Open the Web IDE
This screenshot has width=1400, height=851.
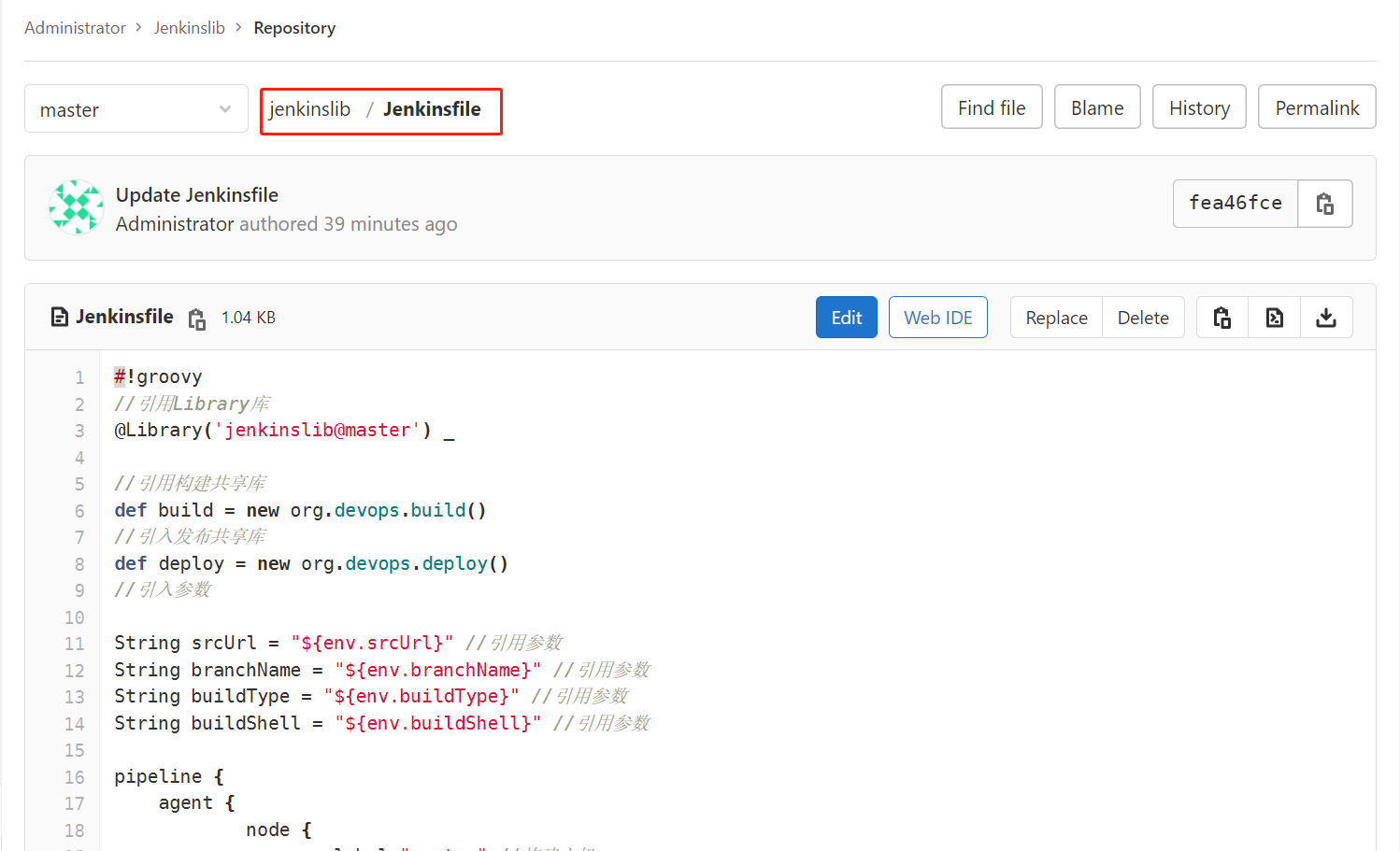(x=938, y=318)
